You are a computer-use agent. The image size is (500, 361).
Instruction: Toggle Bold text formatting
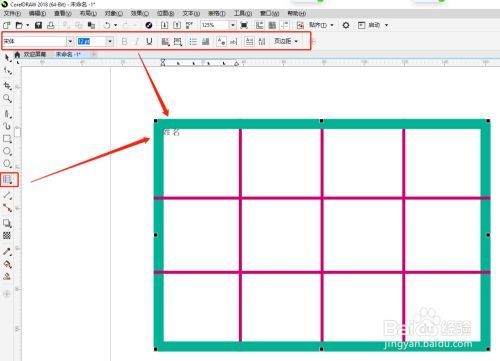click(x=124, y=41)
